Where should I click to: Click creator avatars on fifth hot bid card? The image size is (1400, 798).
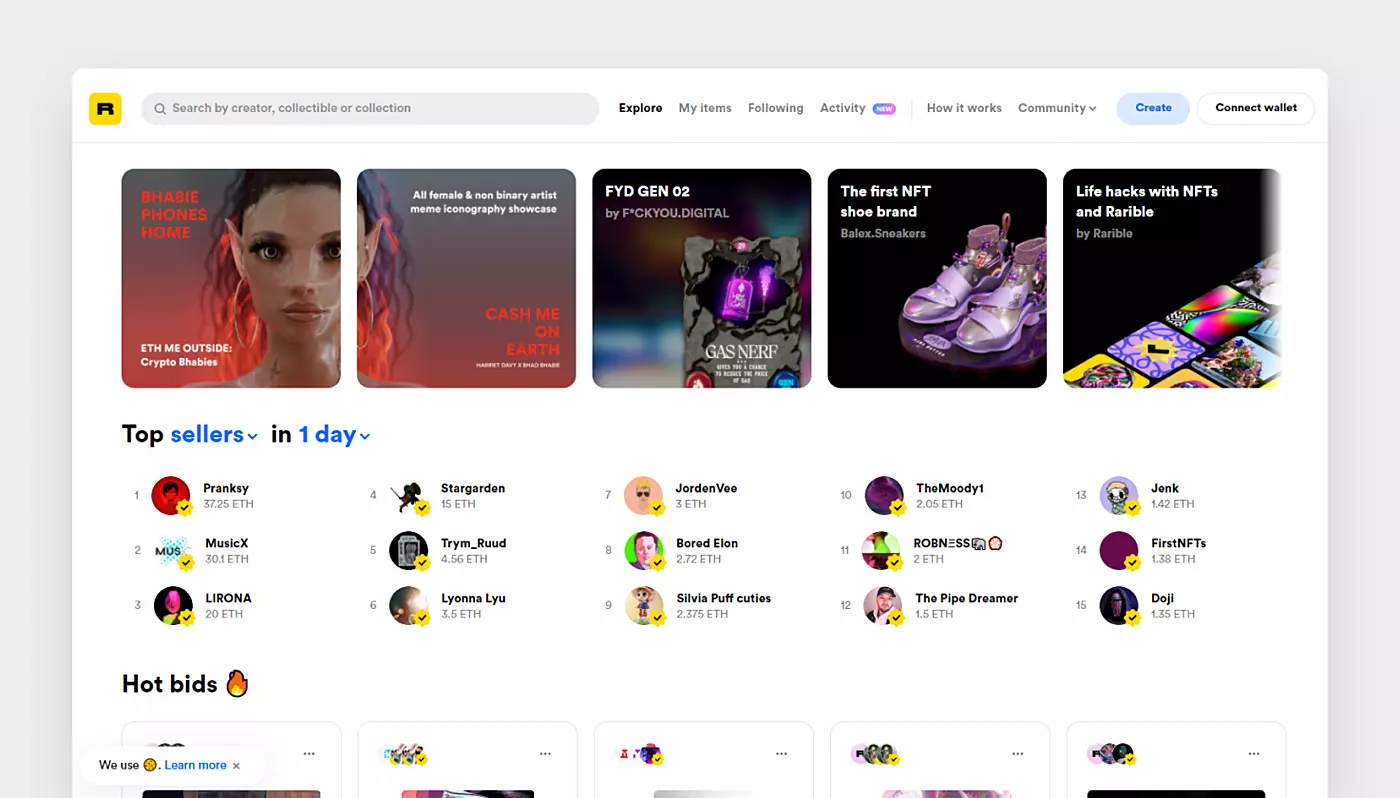tap(1111, 754)
